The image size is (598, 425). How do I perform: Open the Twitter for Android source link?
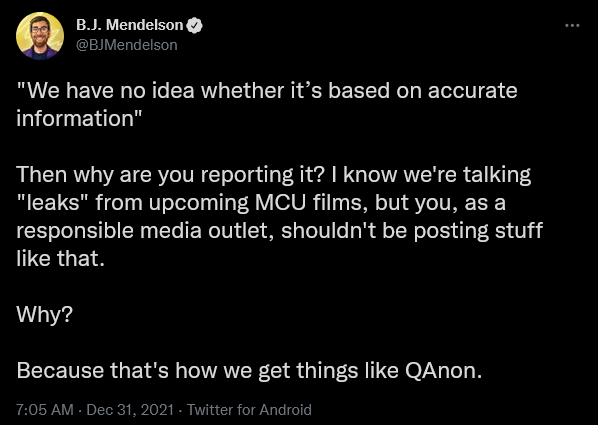click(x=249, y=410)
